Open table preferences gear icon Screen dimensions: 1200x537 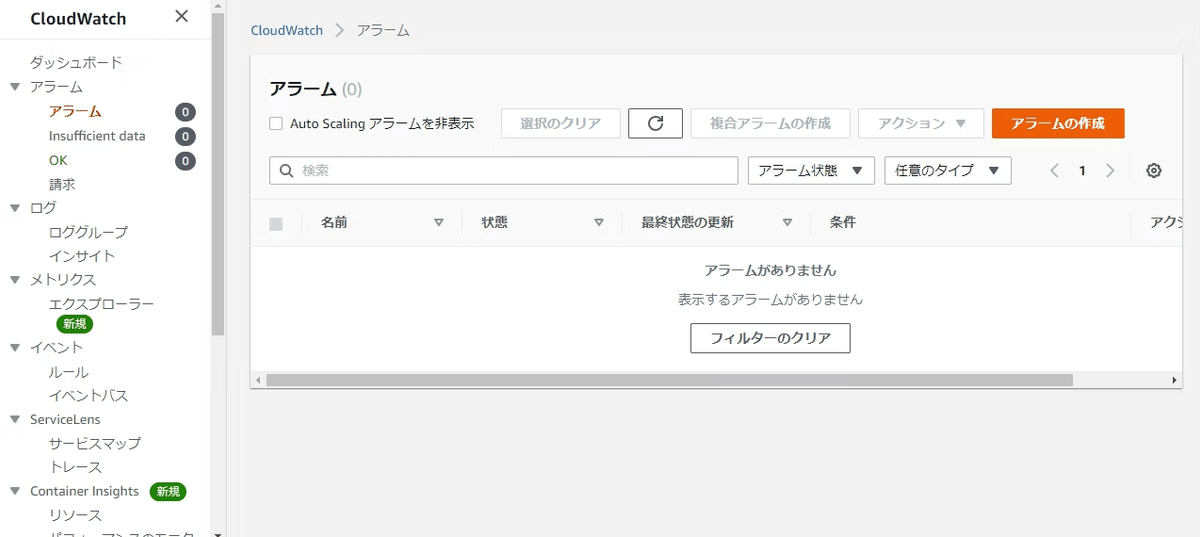1154,171
